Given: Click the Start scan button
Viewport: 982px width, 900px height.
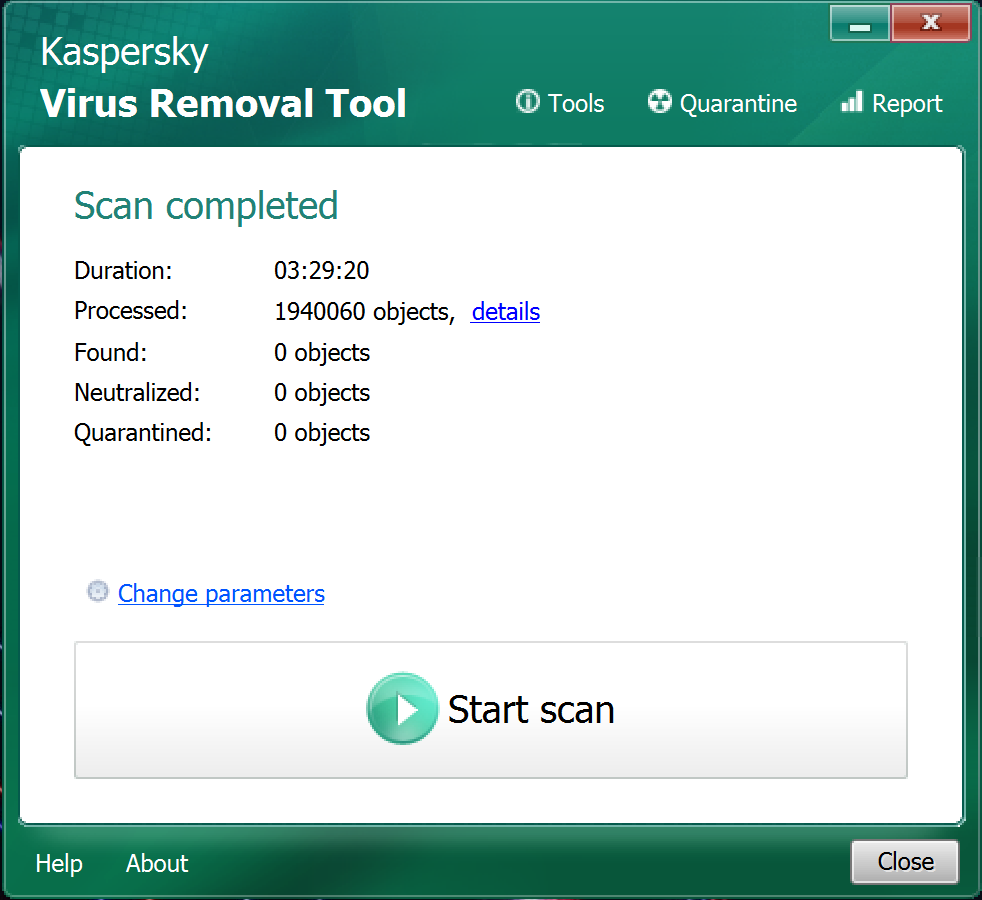Looking at the screenshot, I should click(x=490, y=710).
